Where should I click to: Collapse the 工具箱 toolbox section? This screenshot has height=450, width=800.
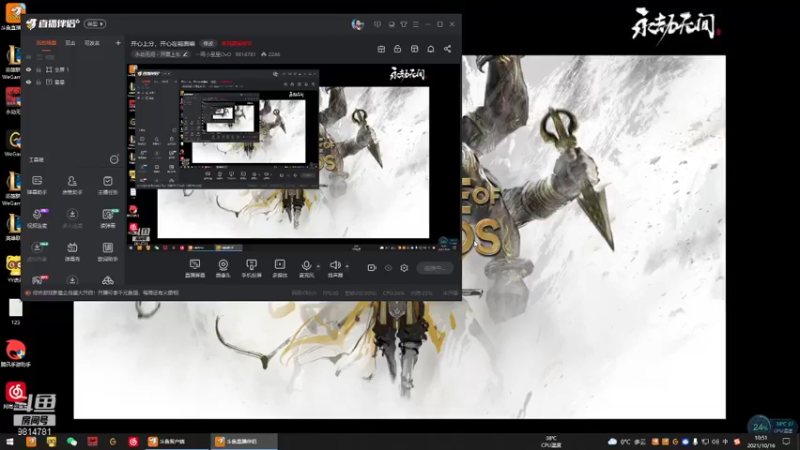114,160
